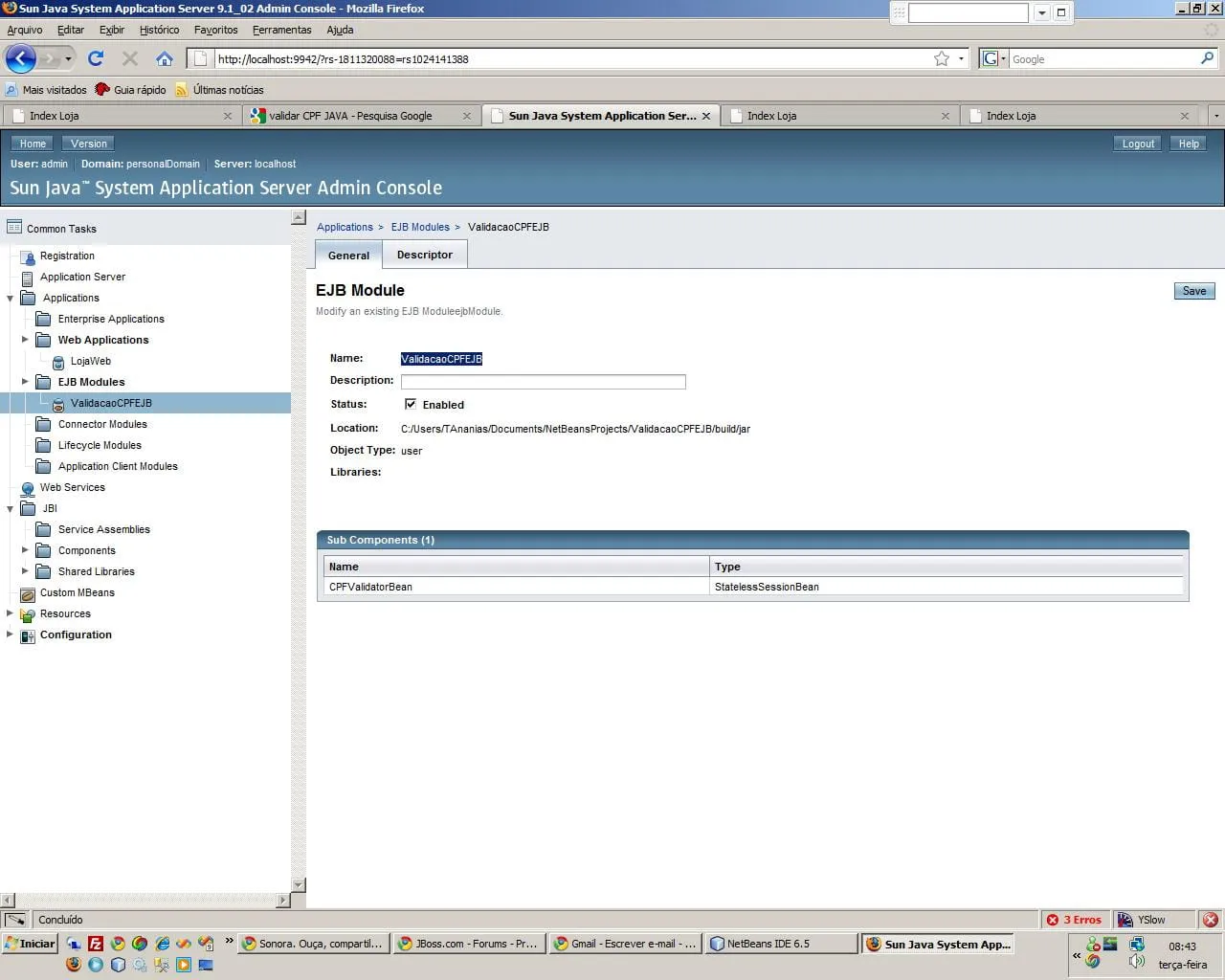Expand the EJB Modules tree node

coord(26,382)
